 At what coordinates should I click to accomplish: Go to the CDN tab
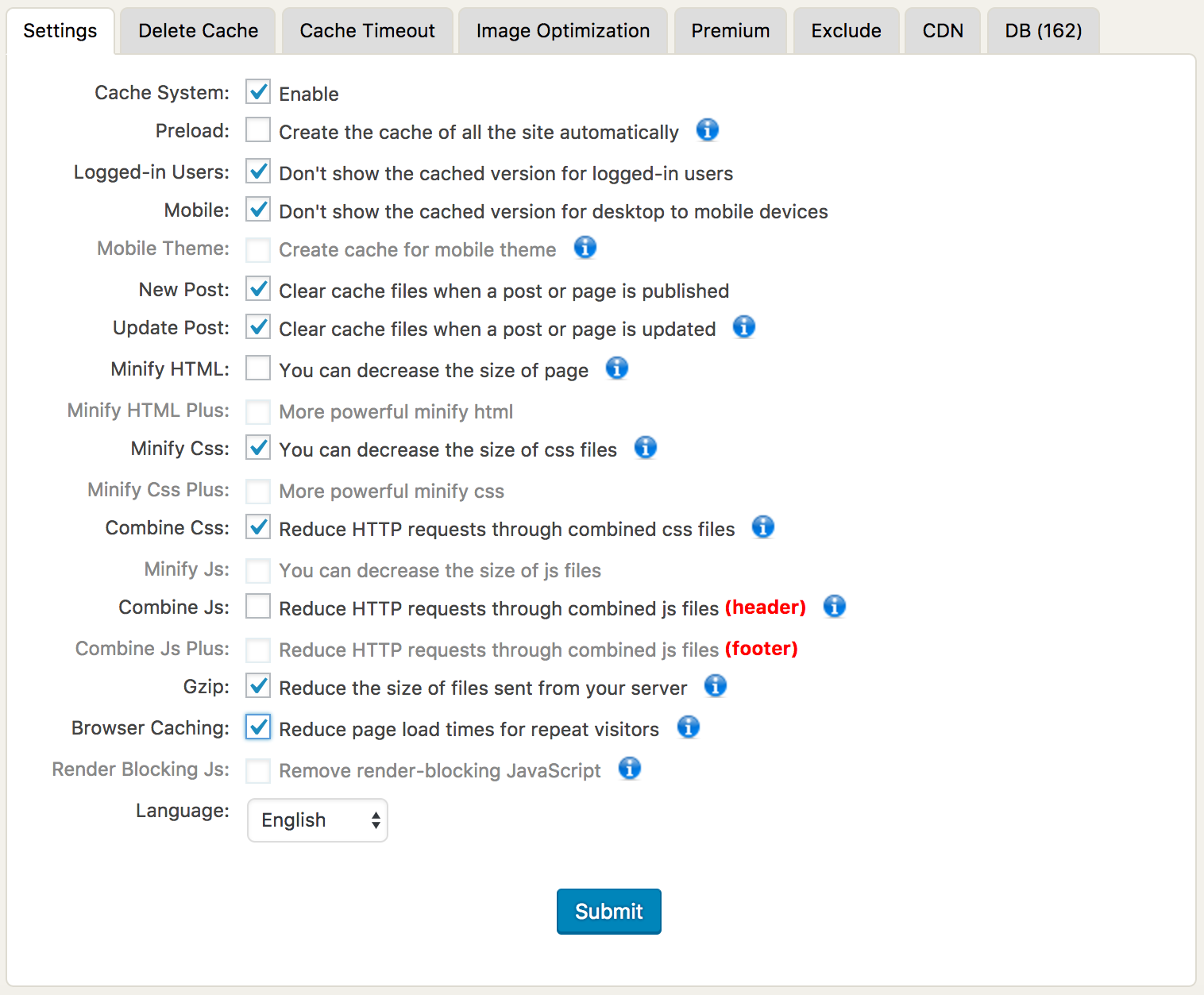coord(942,31)
